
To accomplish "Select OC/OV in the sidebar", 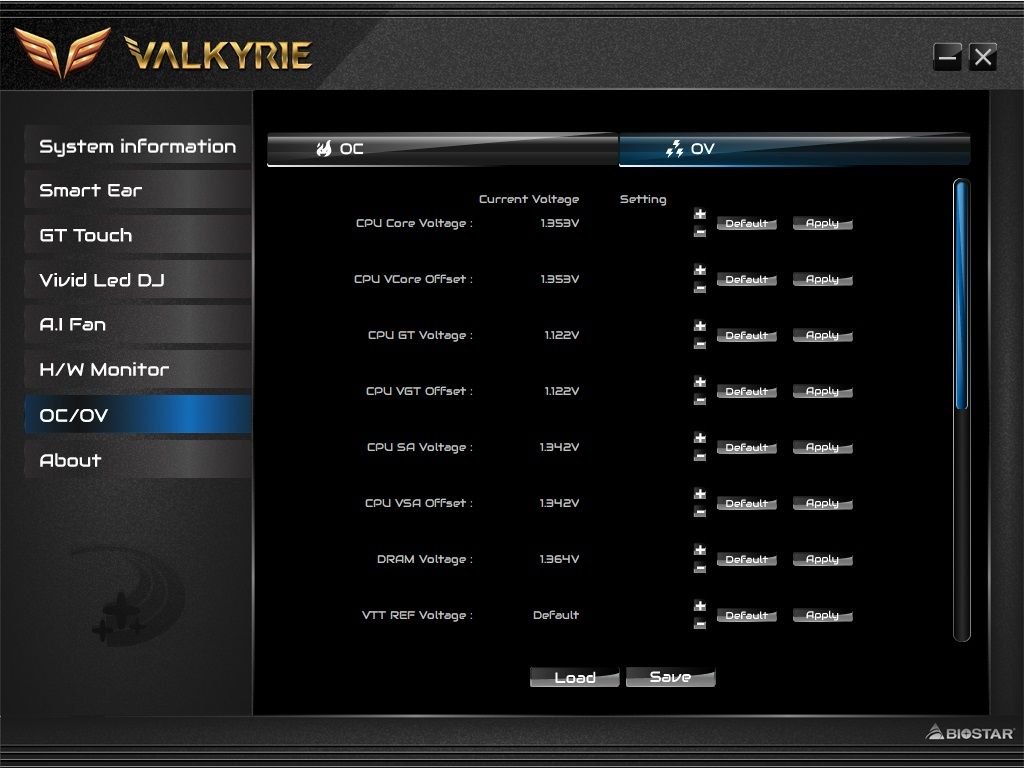I will pos(138,415).
